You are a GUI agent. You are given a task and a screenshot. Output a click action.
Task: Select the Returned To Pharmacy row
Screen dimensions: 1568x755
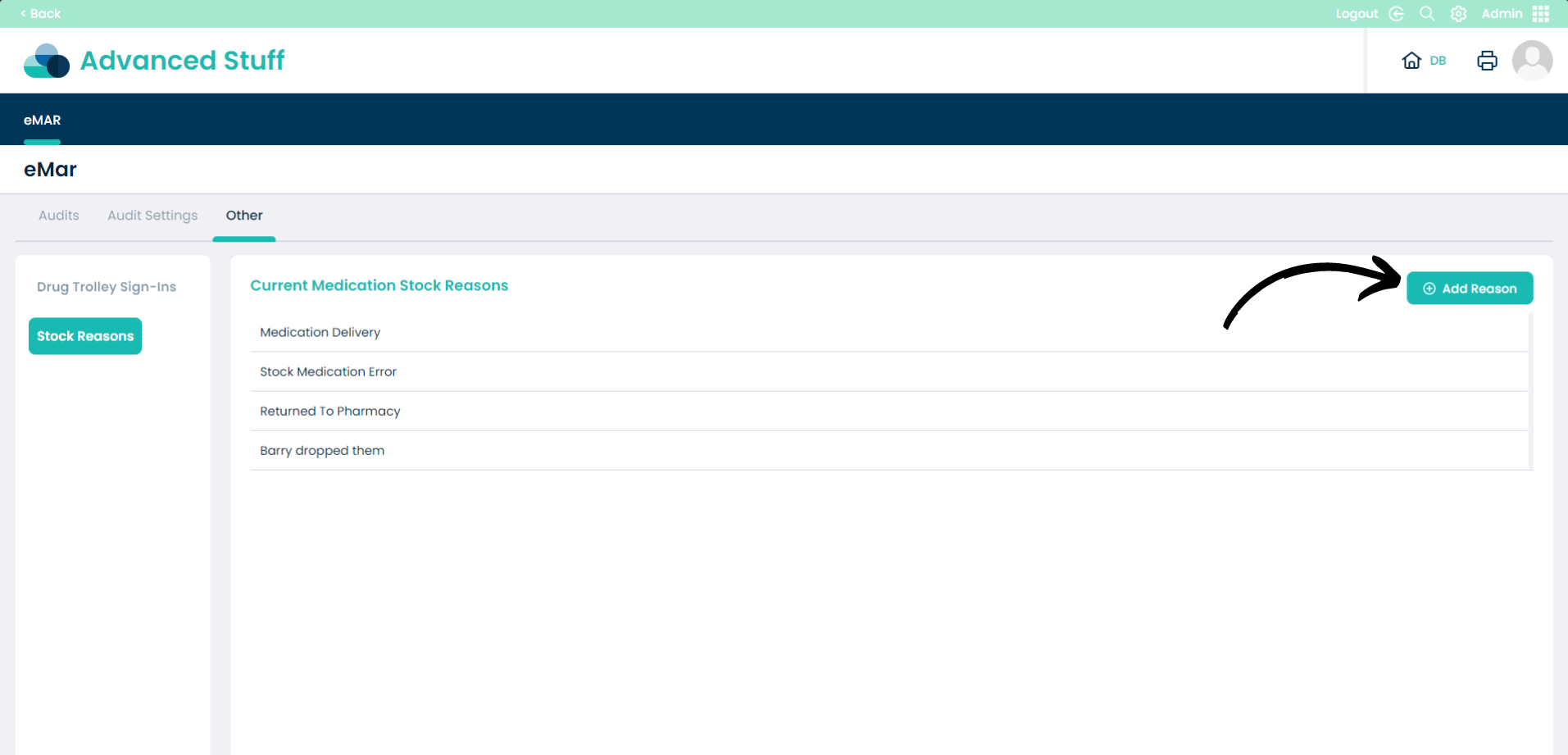pyautogui.click(x=889, y=411)
